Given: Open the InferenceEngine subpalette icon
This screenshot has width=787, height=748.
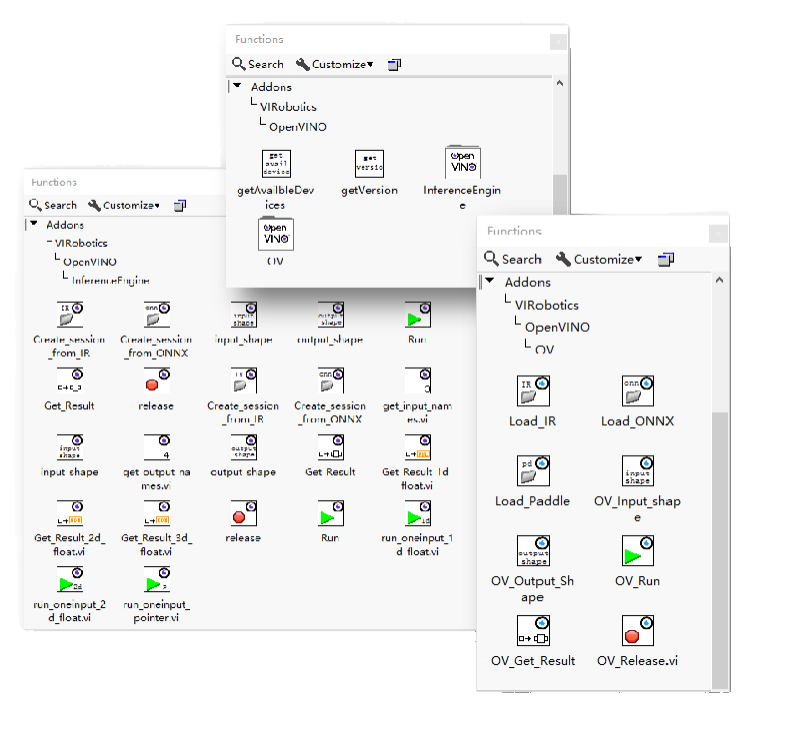Looking at the screenshot, I should click(x=463, y=162).
